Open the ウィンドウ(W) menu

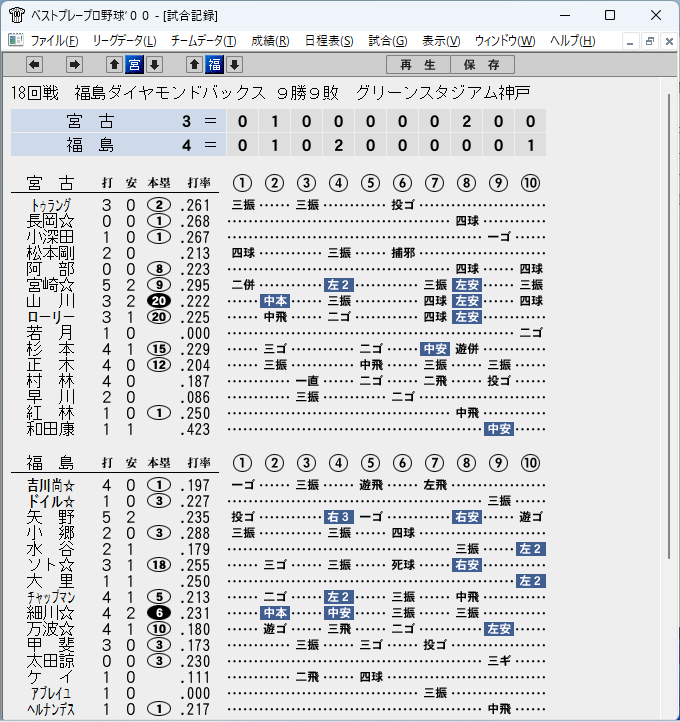[x=505, y=41]
